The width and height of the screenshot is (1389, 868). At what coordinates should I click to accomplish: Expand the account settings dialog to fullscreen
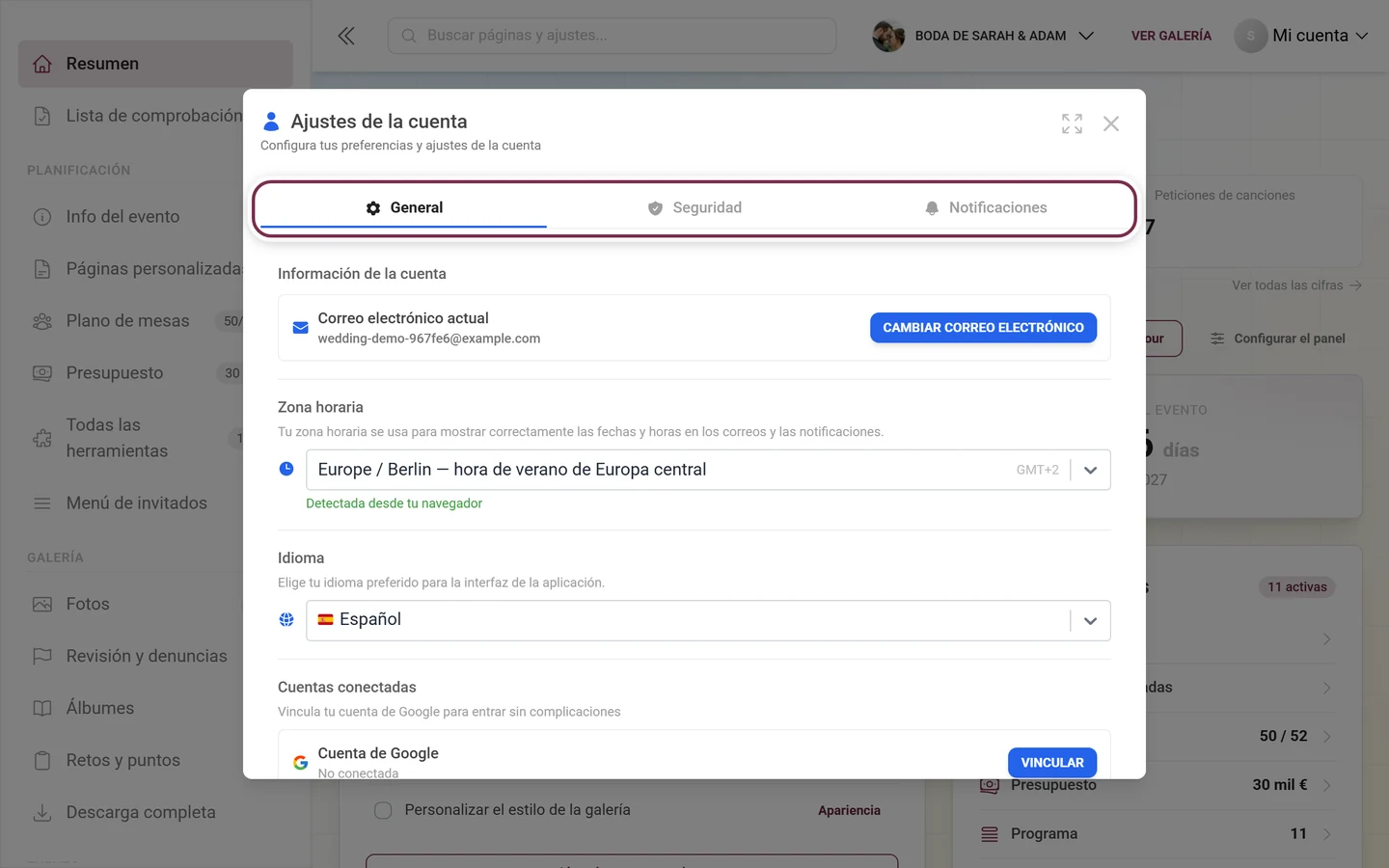click(x=1072, y=123)
